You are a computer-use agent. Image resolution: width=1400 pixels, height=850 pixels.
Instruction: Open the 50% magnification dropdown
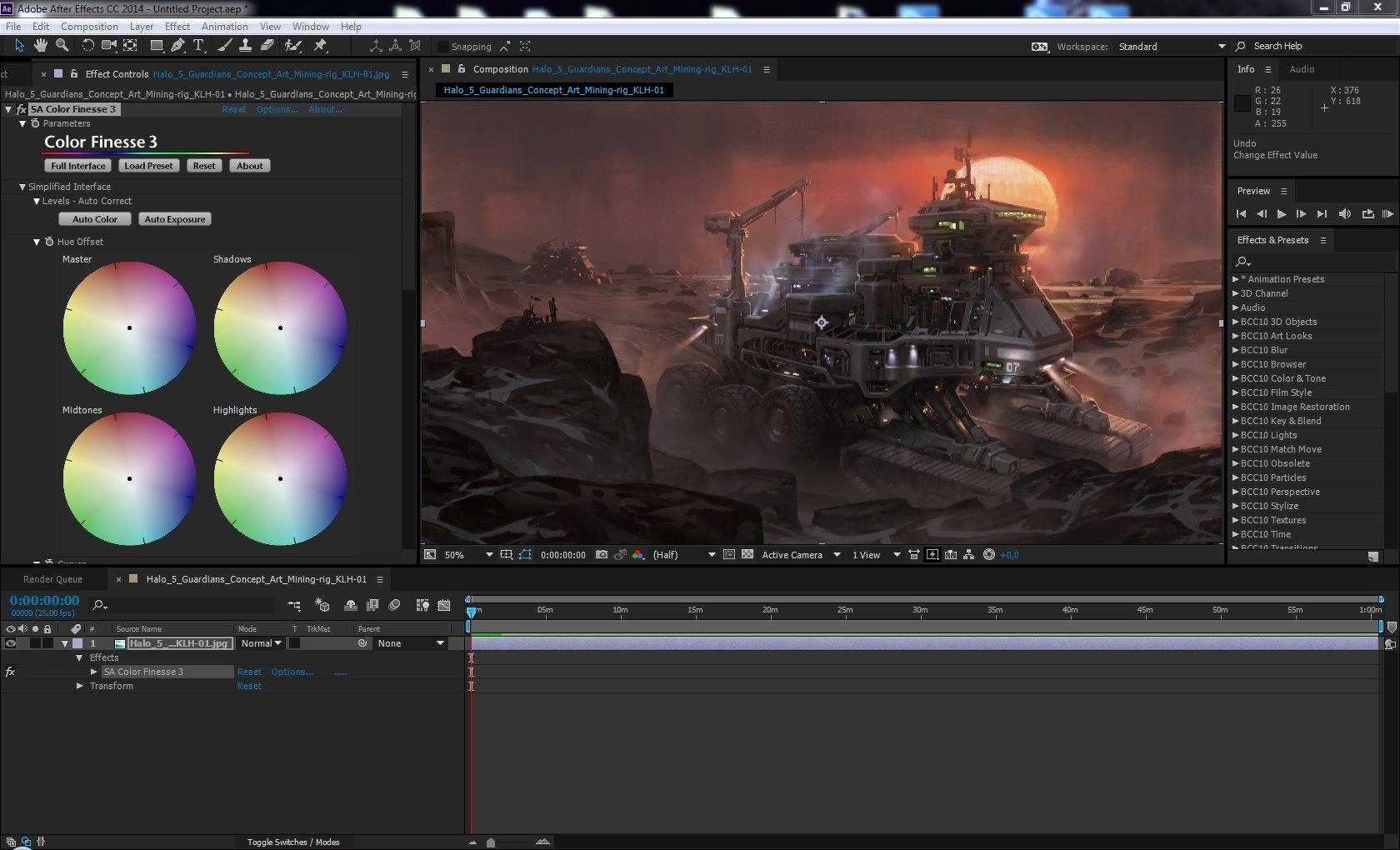pyautogui.click(x=468, y=555)
